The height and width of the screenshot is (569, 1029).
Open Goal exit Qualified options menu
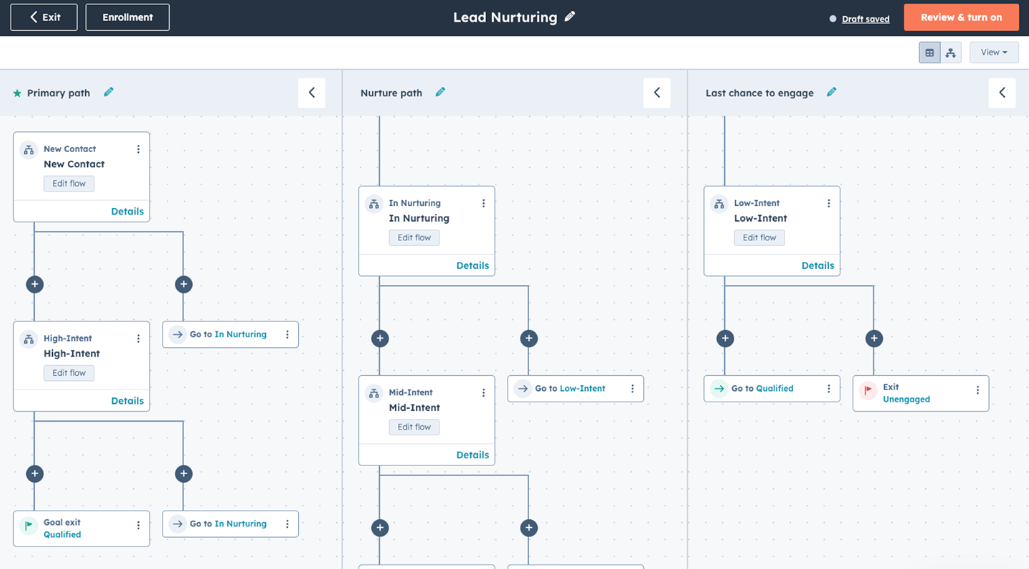(x=138, y=525)
